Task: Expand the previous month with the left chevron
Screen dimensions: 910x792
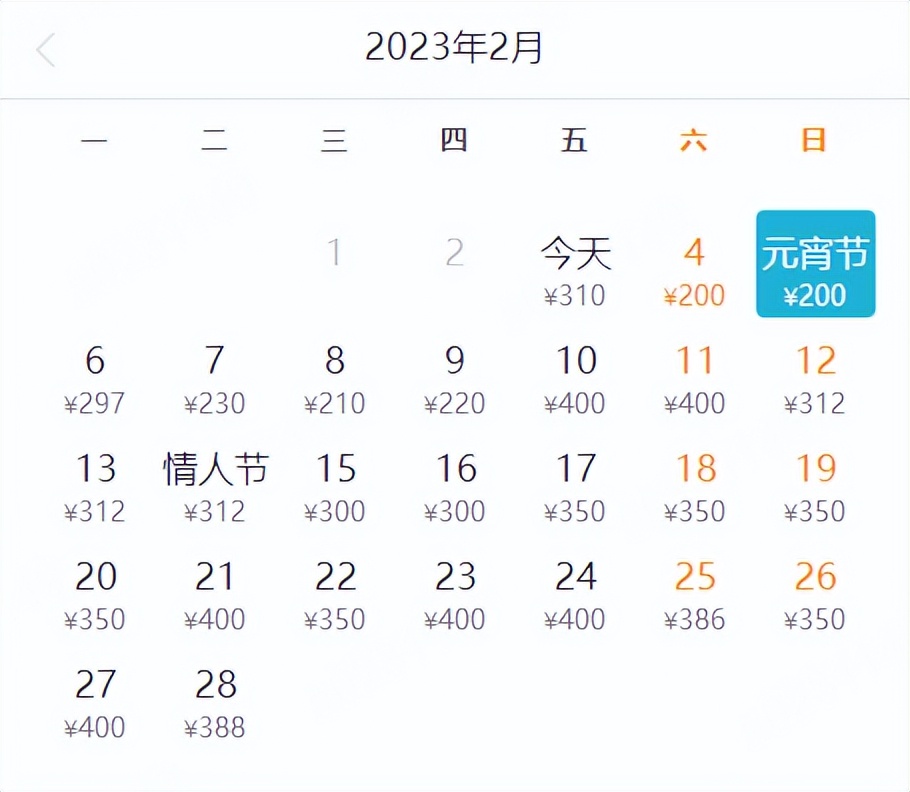Action: tap(45, 48)
